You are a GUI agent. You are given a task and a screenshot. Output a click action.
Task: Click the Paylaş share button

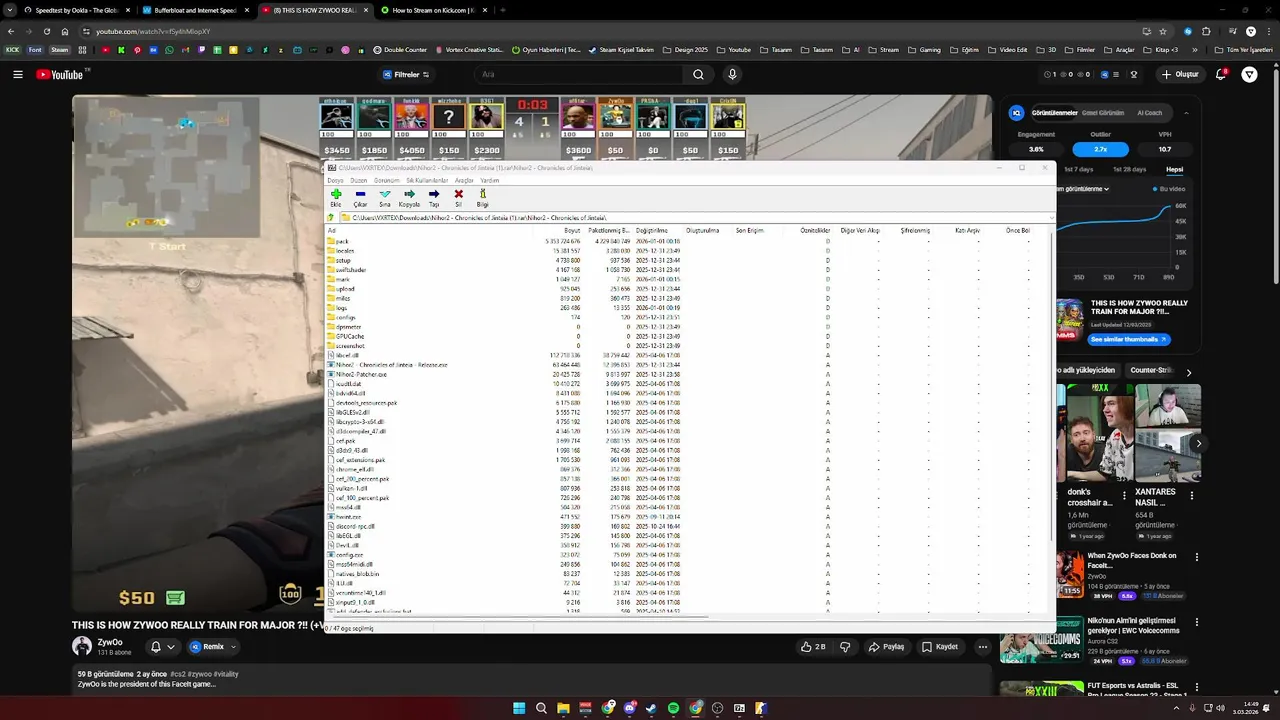click(886, 647)
